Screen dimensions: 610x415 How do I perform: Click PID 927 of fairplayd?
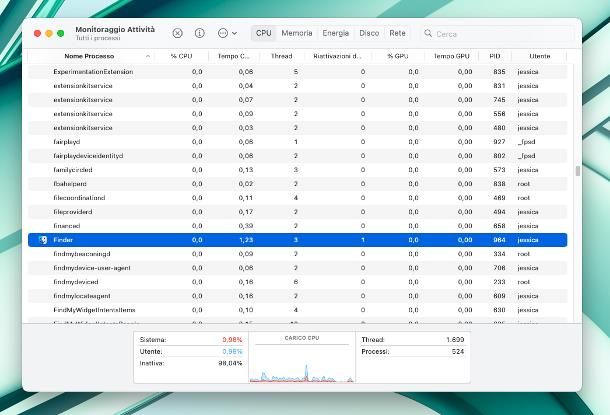pyautogui.click(x=499, y=142)
